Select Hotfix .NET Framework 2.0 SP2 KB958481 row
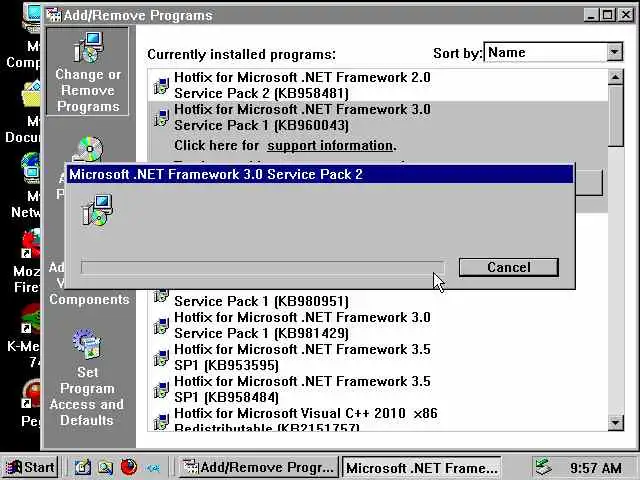Viewport: 640px width, 480px height. pyautogui.click(x=378, y=85)
